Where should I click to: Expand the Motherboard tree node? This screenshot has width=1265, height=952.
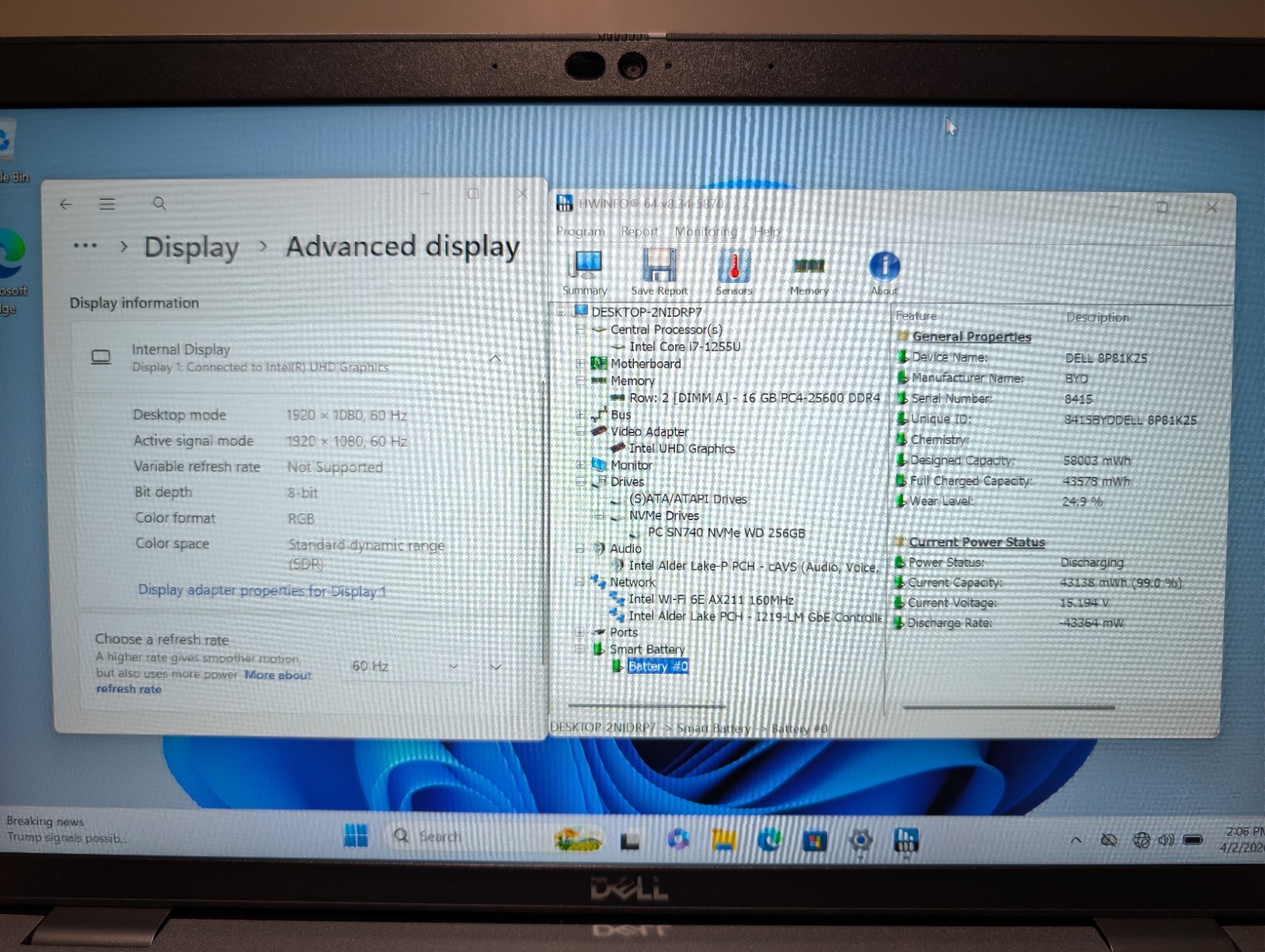coord(580,364)
